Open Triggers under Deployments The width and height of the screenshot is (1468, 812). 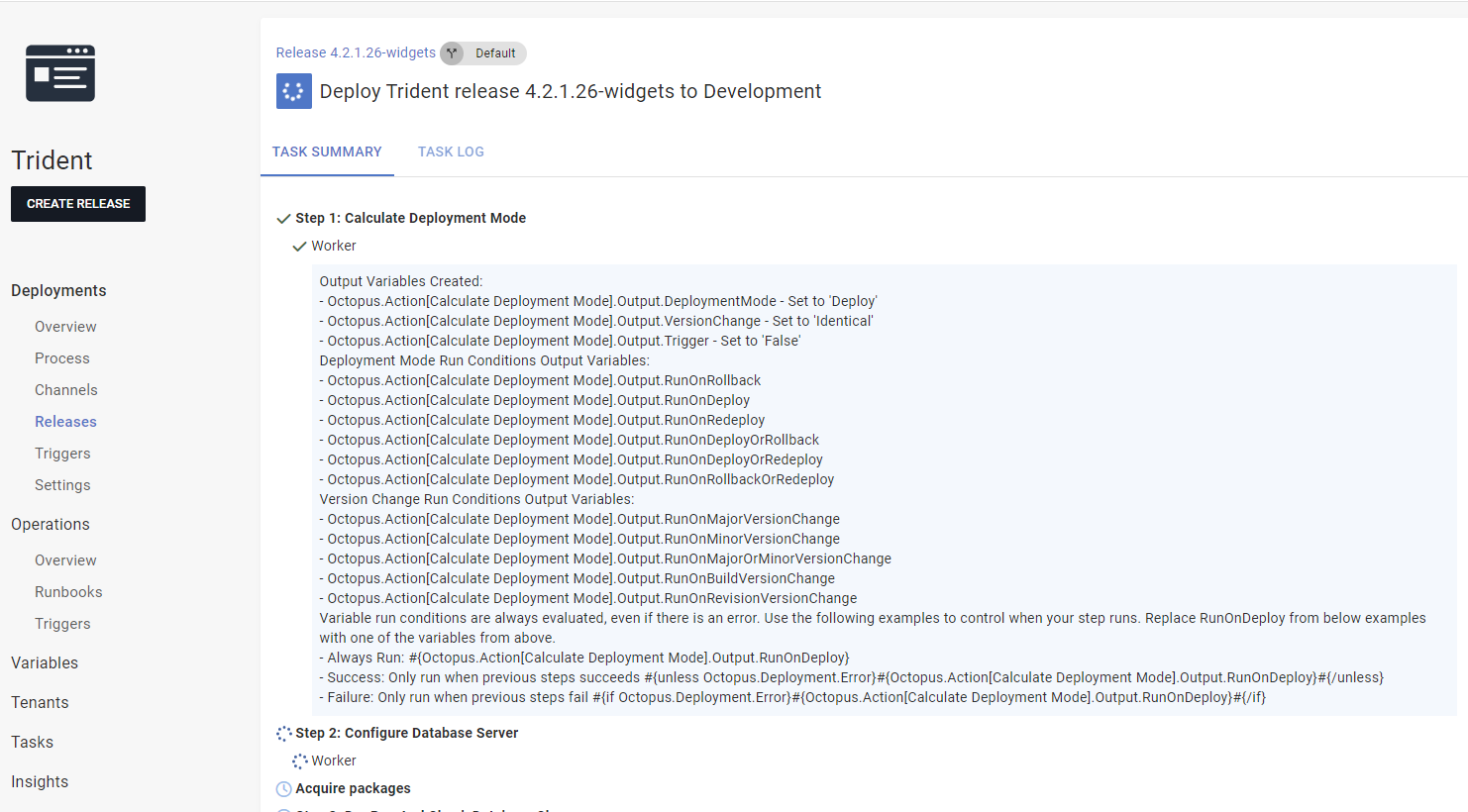tap(62, 454)
